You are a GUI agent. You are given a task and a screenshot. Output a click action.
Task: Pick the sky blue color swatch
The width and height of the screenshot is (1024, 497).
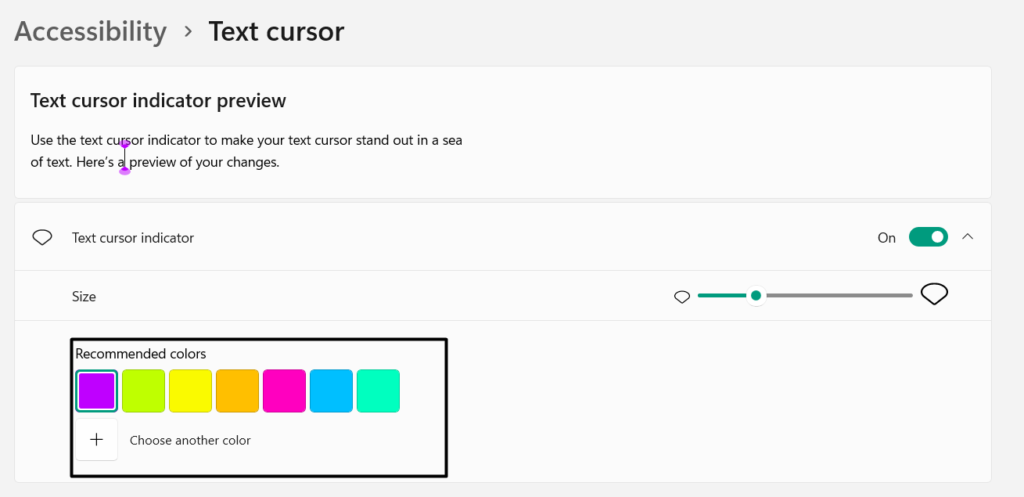tap(332, 391)
